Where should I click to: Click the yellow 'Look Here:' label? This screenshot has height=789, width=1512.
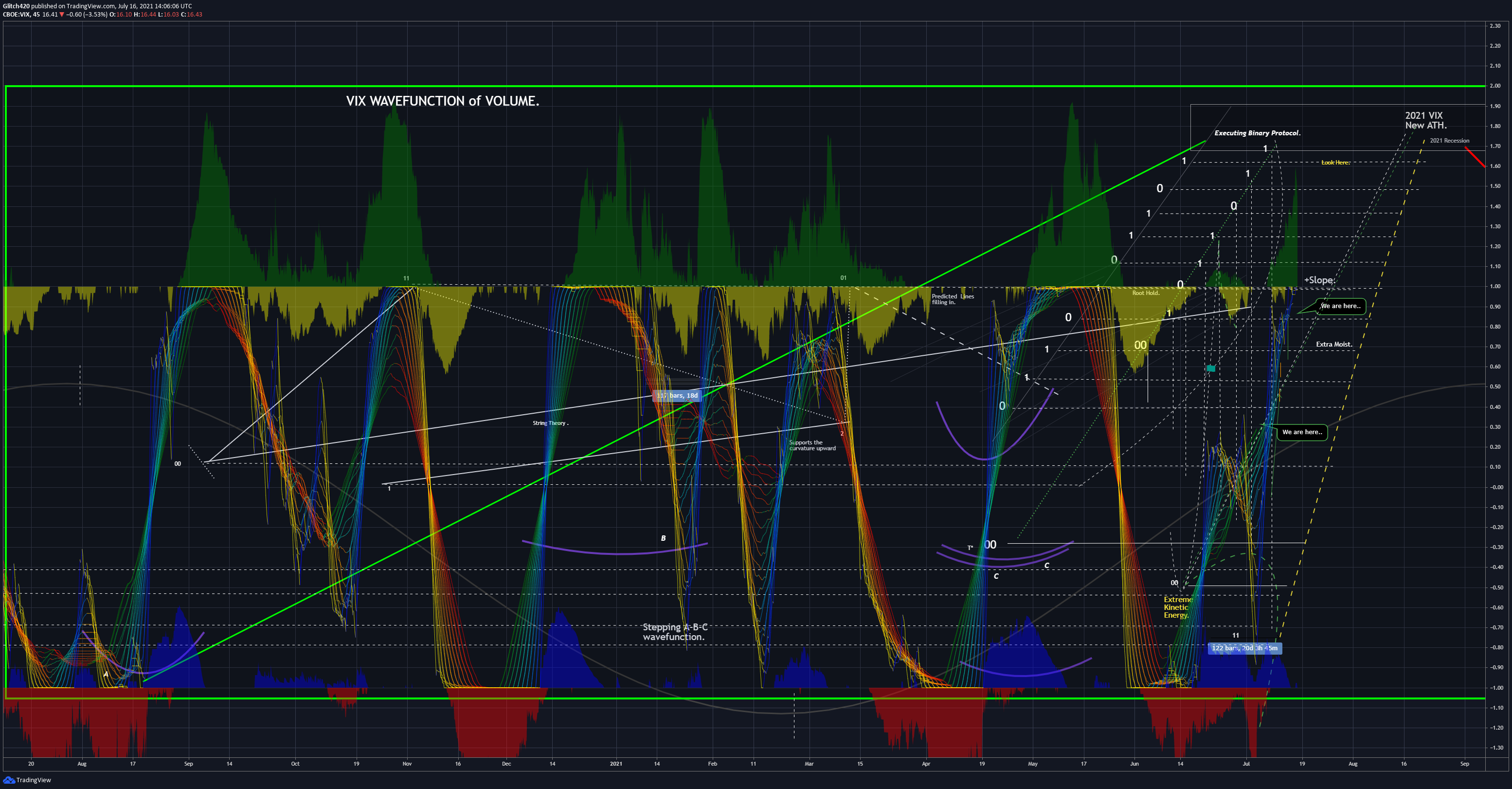[x=1335, y=163]
